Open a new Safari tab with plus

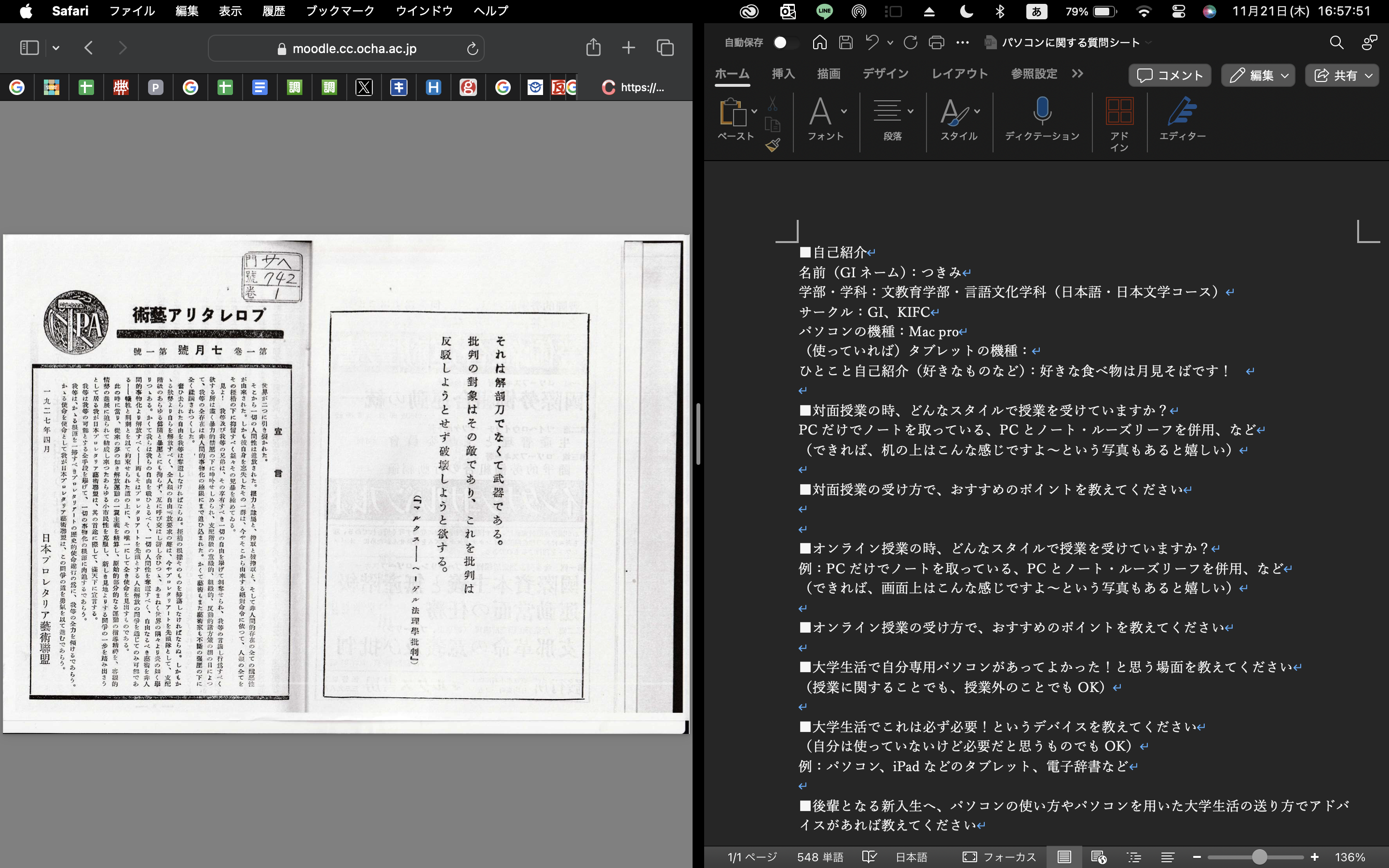(628, 48)
